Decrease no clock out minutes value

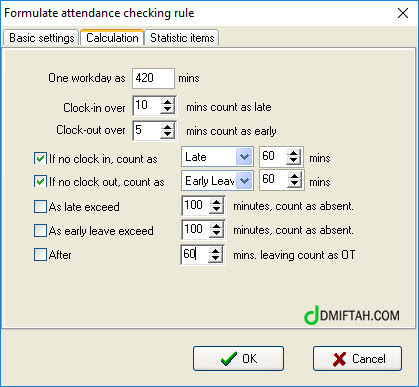[x=294, y=184]
